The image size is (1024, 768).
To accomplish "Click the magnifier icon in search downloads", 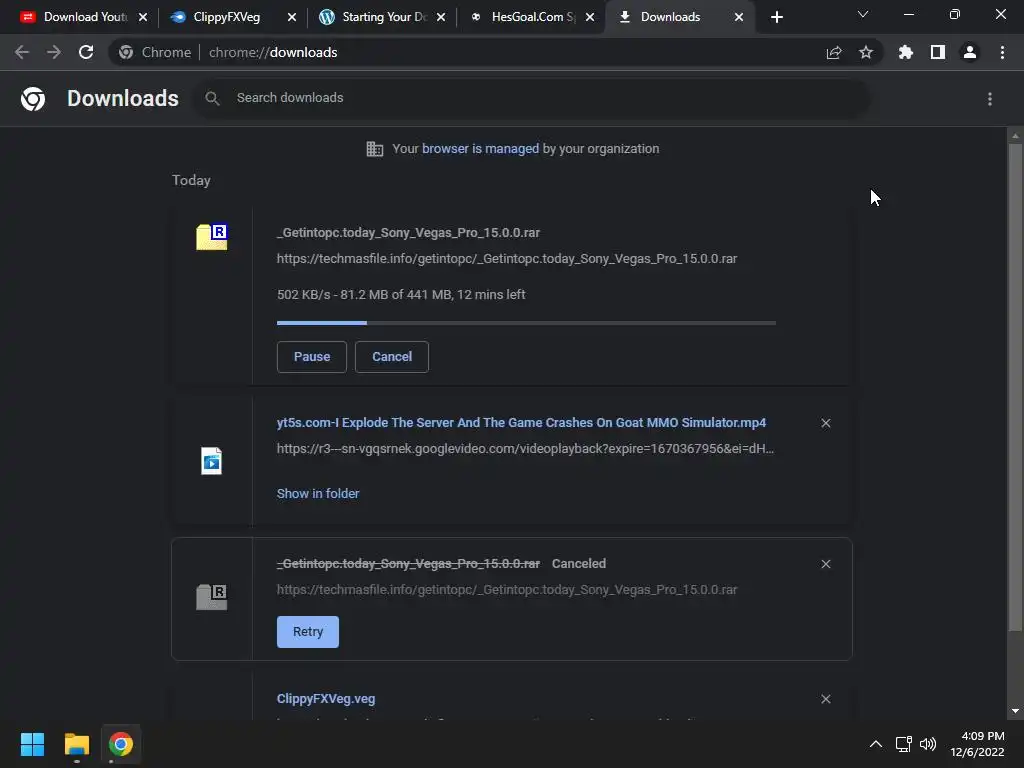I will coord(212,98).
